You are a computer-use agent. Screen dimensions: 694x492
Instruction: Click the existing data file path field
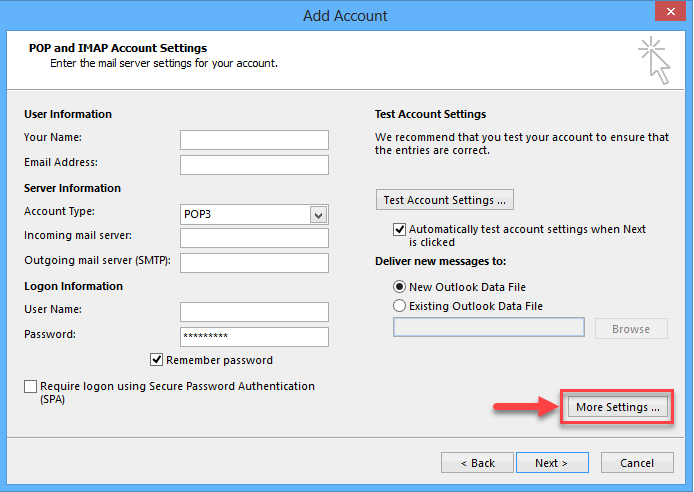pyautogui.click(x=489, y=327)
